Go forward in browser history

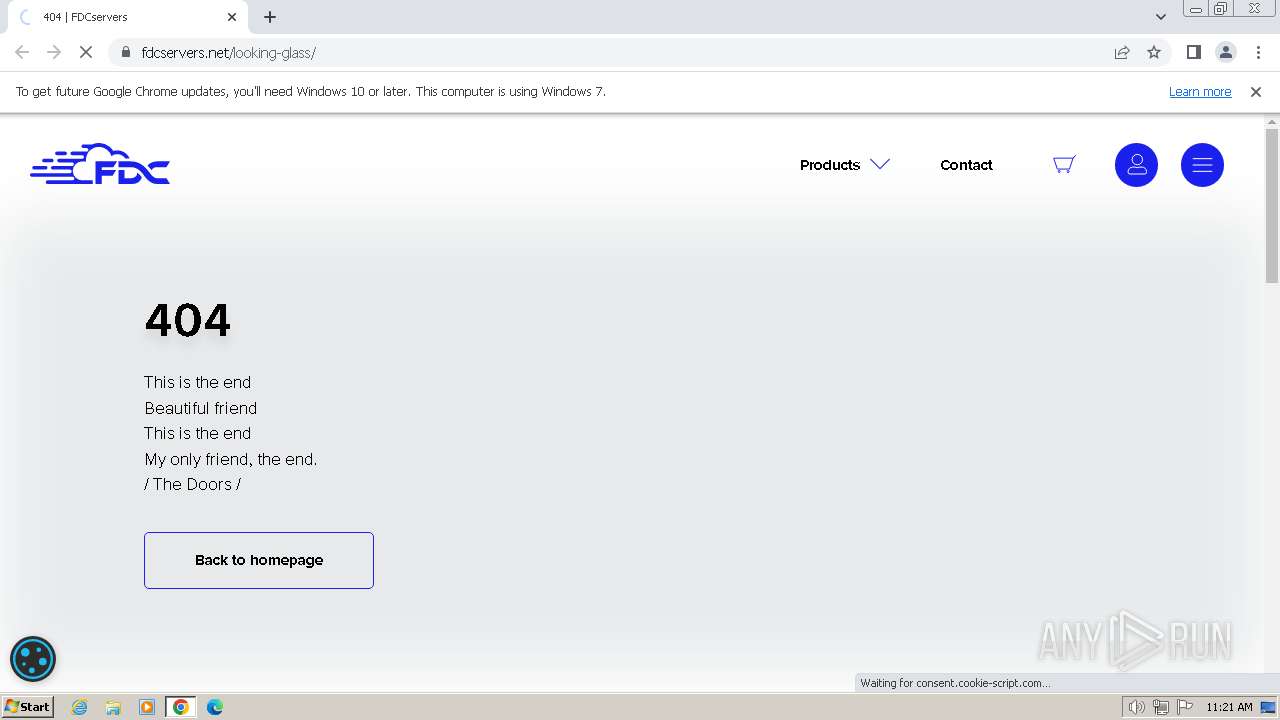[54, 52]
